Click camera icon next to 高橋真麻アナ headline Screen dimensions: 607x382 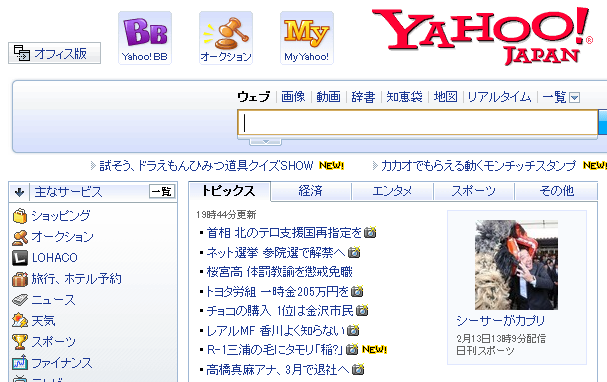(358, 370)
